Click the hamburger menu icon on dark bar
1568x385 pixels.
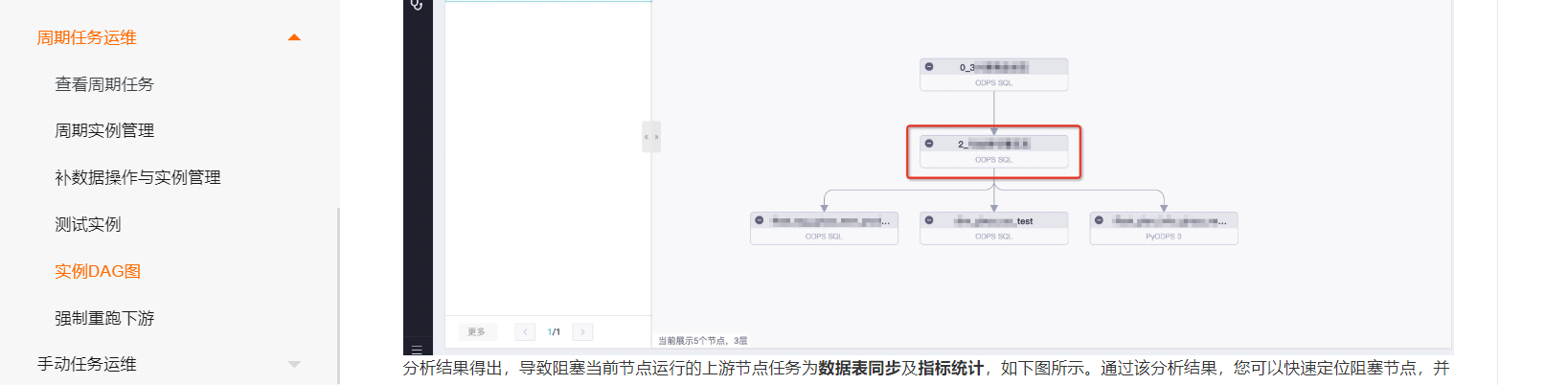point(417,349)
